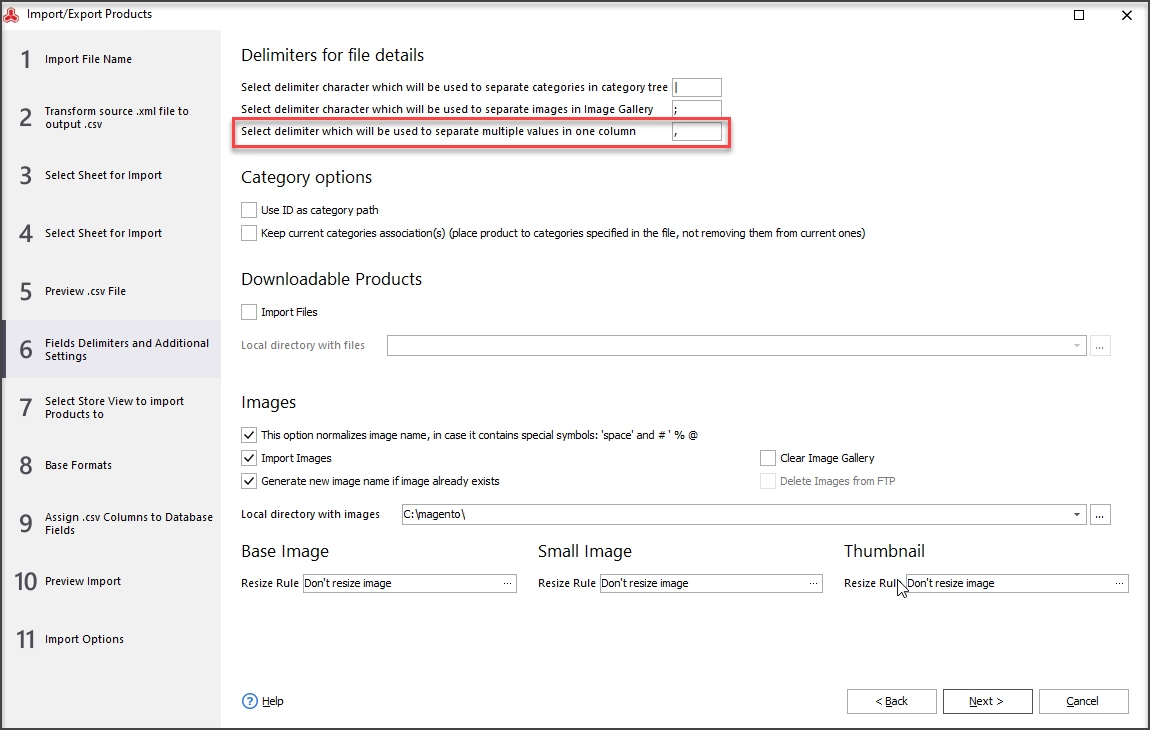Click the multiple values delimiter field
The width and height of the screenshot is (1150, 730).
(697, 131)
